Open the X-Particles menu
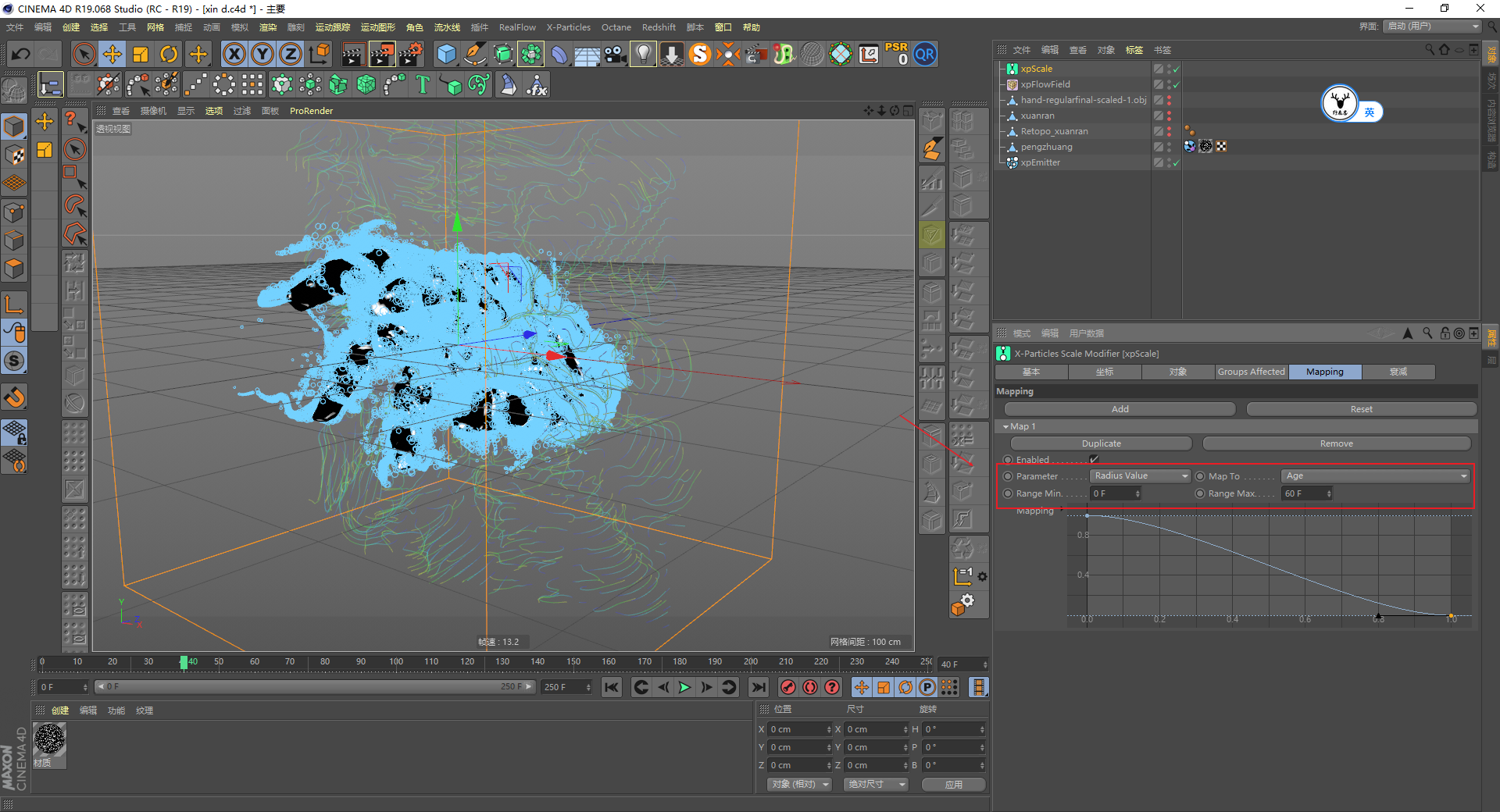Screen dimensions: 1500x812 pyautogui.click(x=568, y=27)
